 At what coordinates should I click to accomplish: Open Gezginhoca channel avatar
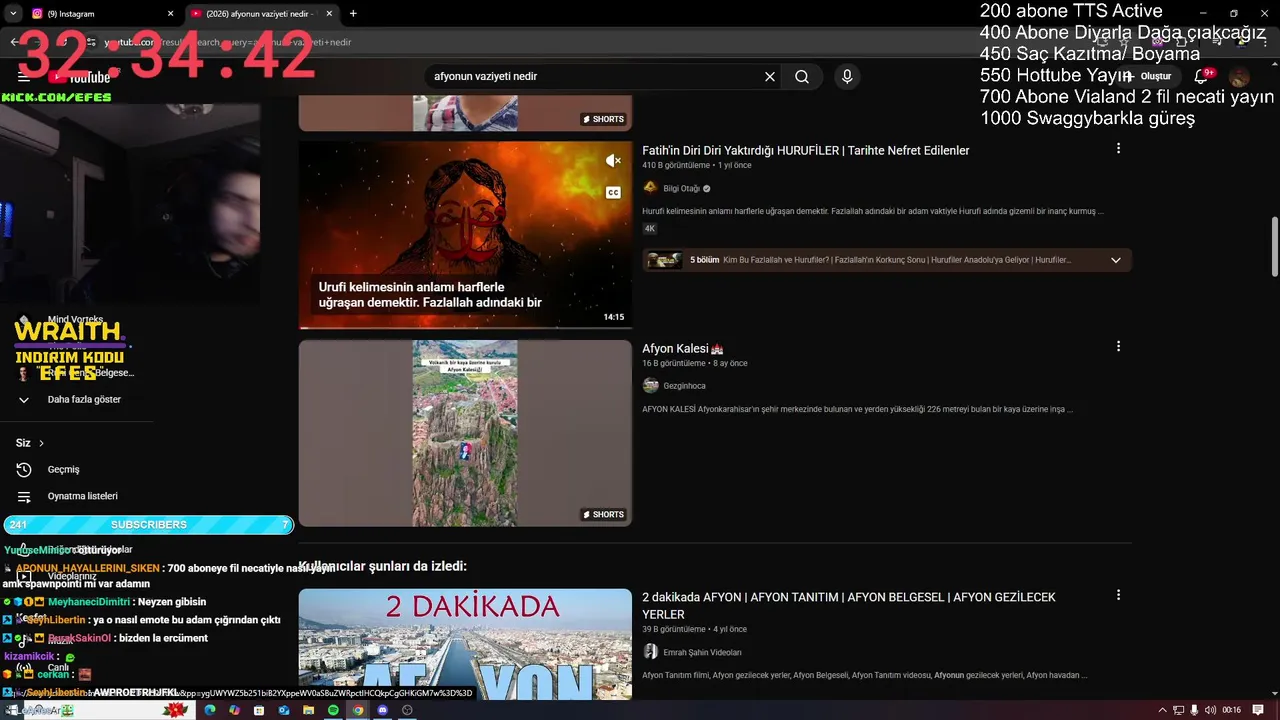[x=650, y=385]
